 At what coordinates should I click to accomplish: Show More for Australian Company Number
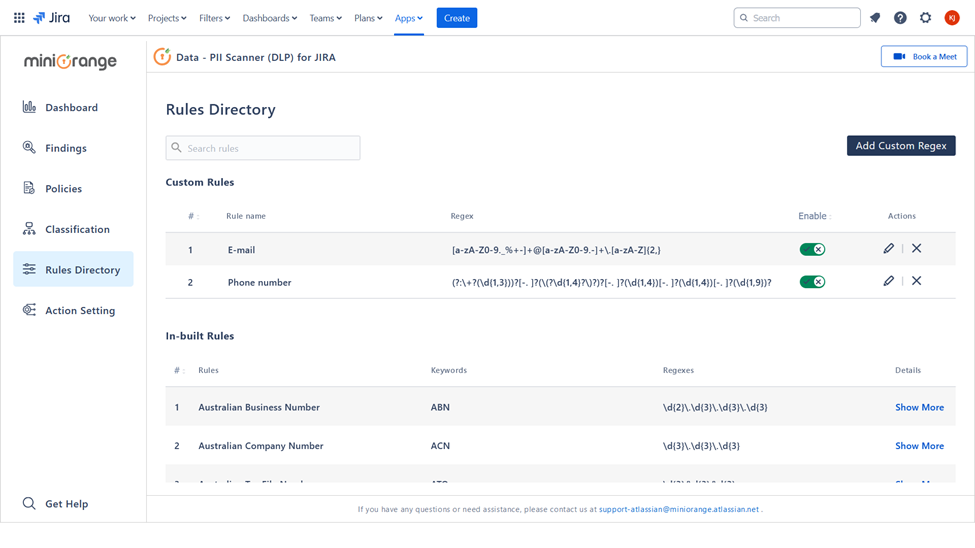point(919,445)
